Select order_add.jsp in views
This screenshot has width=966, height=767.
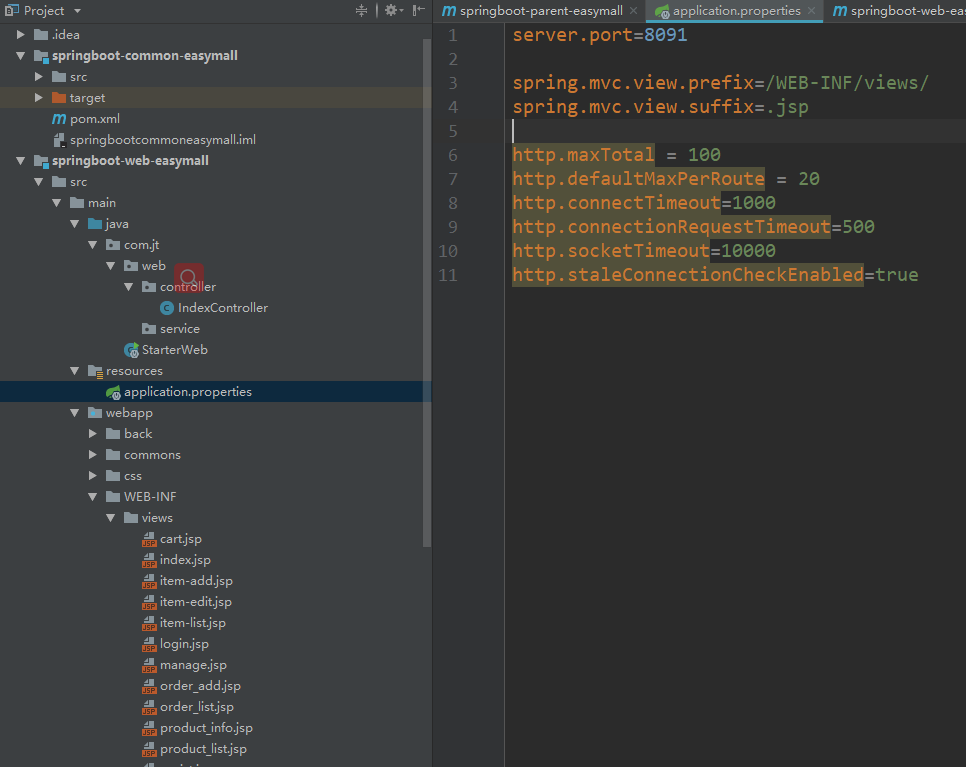200,686
